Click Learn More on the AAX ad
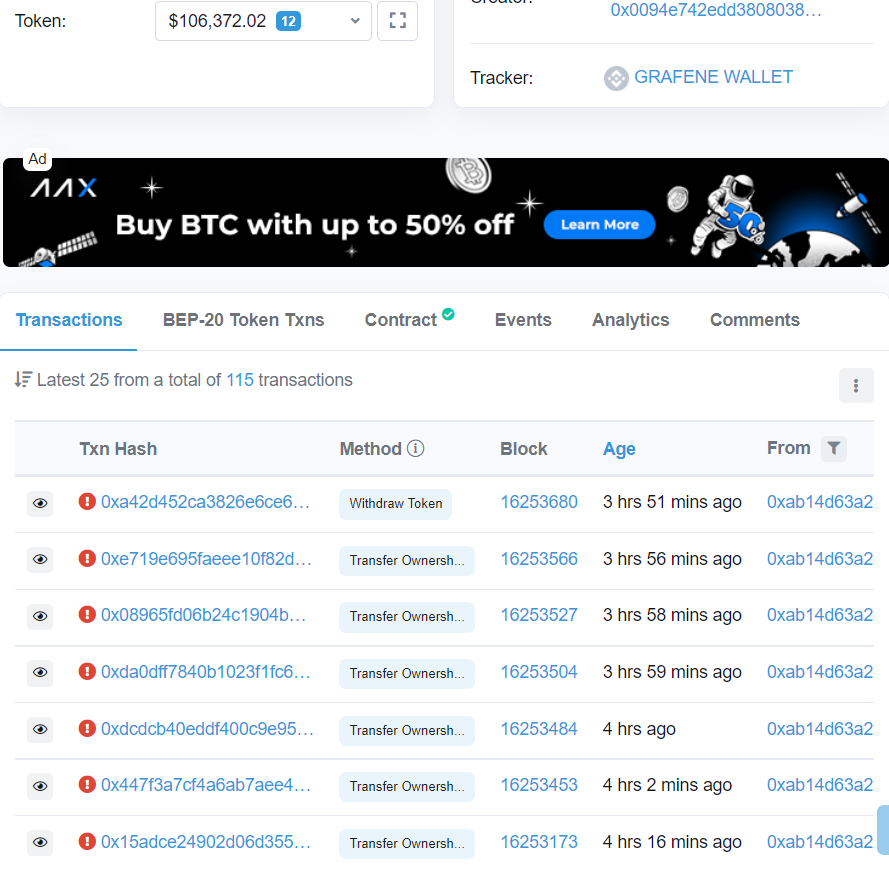This screenshot has width=889, height=869. tap(599, 225)
